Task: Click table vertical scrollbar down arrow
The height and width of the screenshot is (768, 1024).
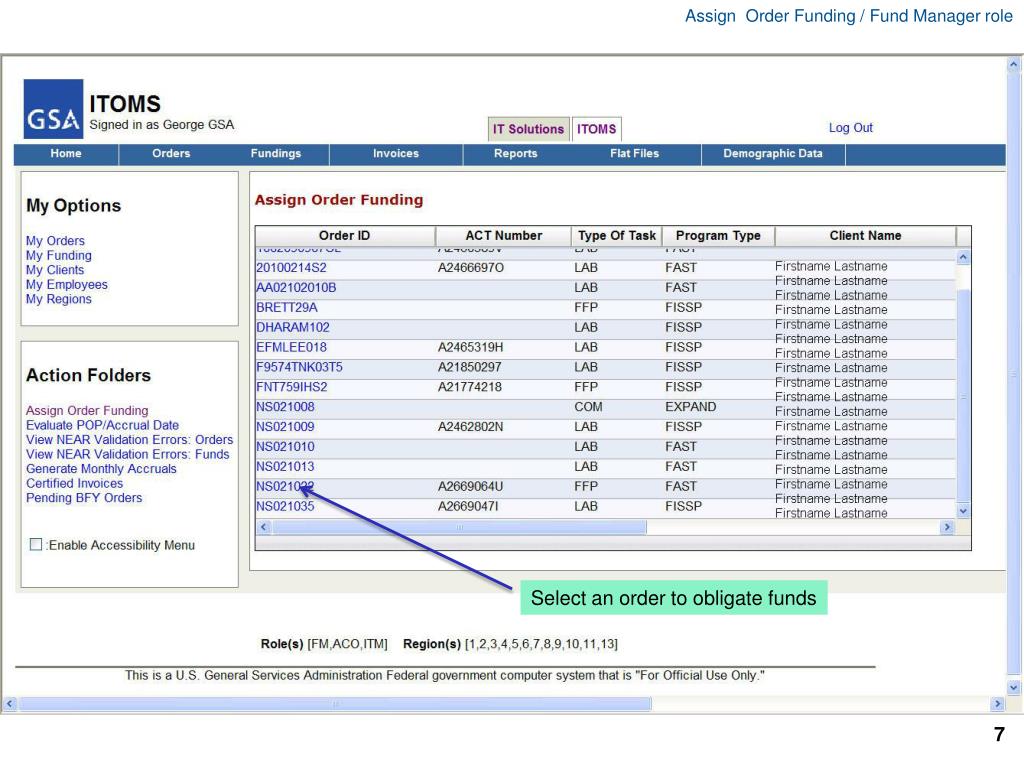Action: [963, 511]
